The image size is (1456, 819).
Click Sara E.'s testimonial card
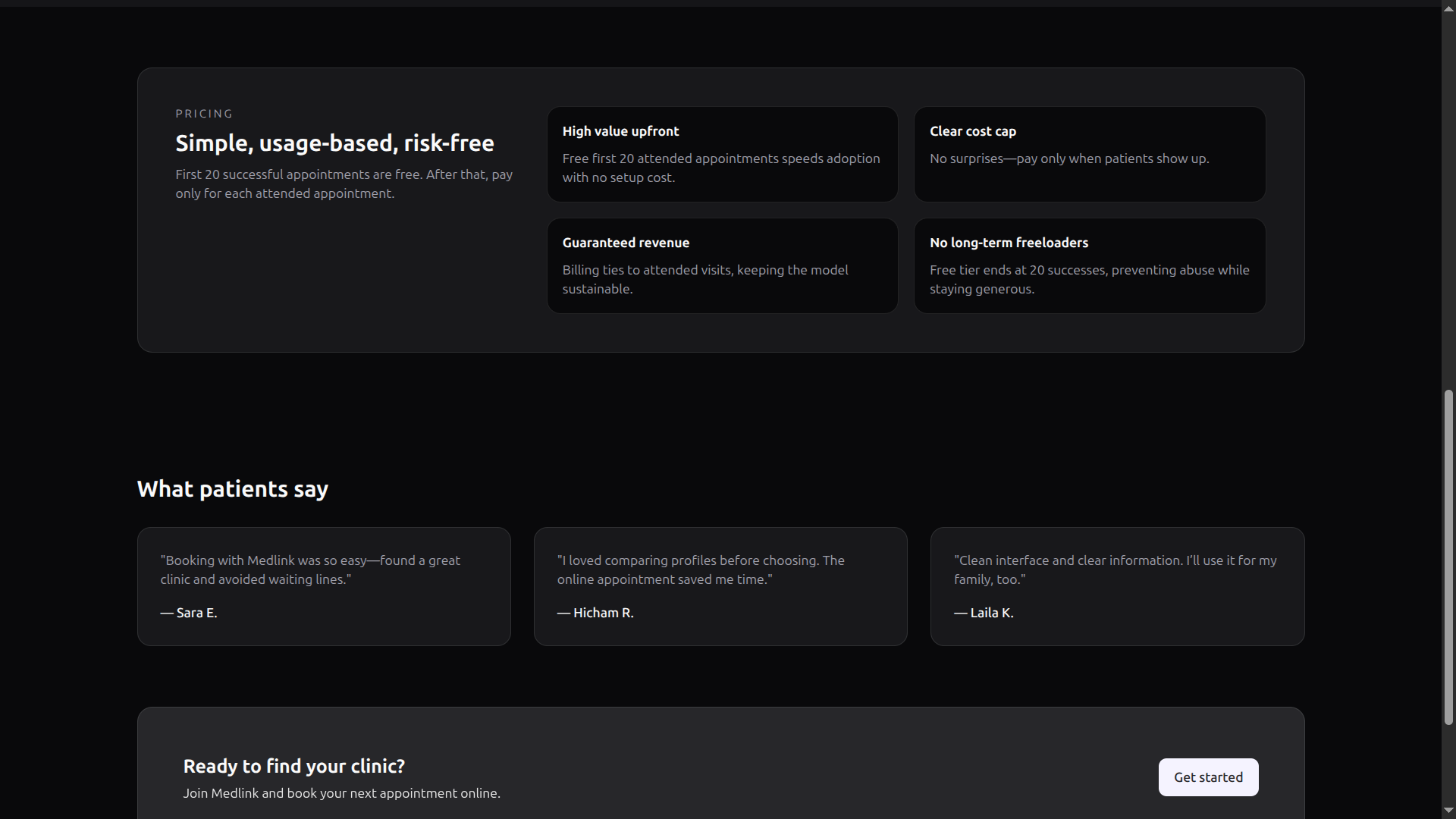coord(324,586)
